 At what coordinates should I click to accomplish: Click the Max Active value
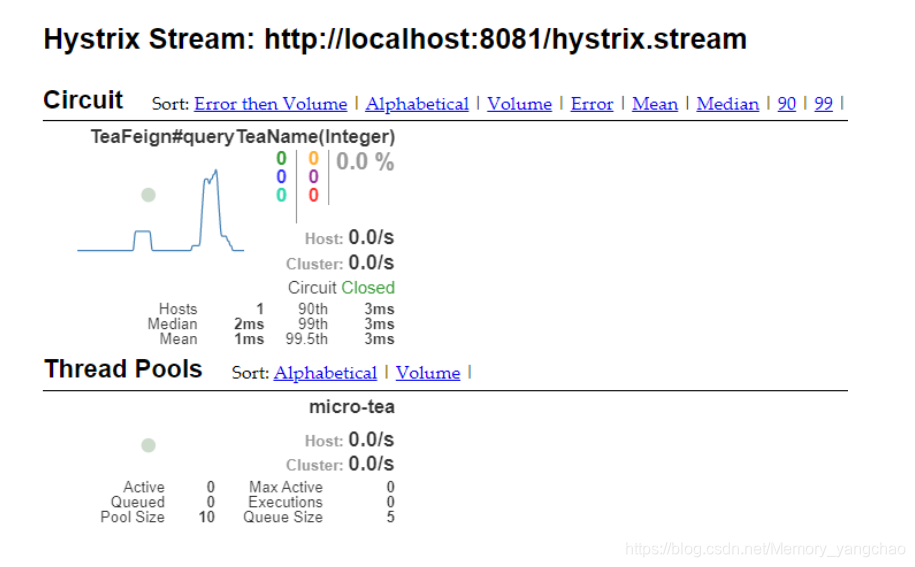[390, 486]
